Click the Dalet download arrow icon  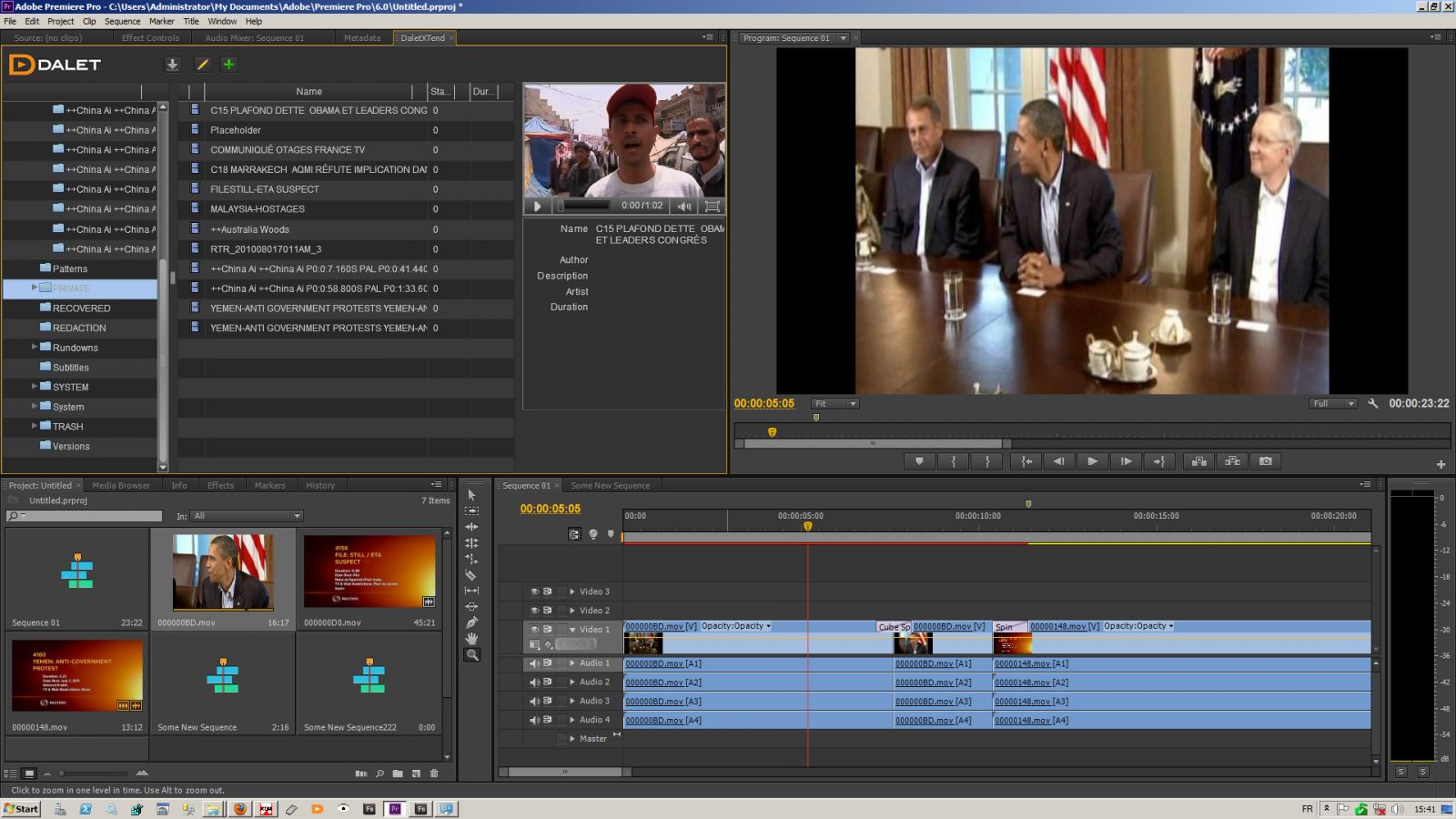pyautogui.click(x=172, y=65)
